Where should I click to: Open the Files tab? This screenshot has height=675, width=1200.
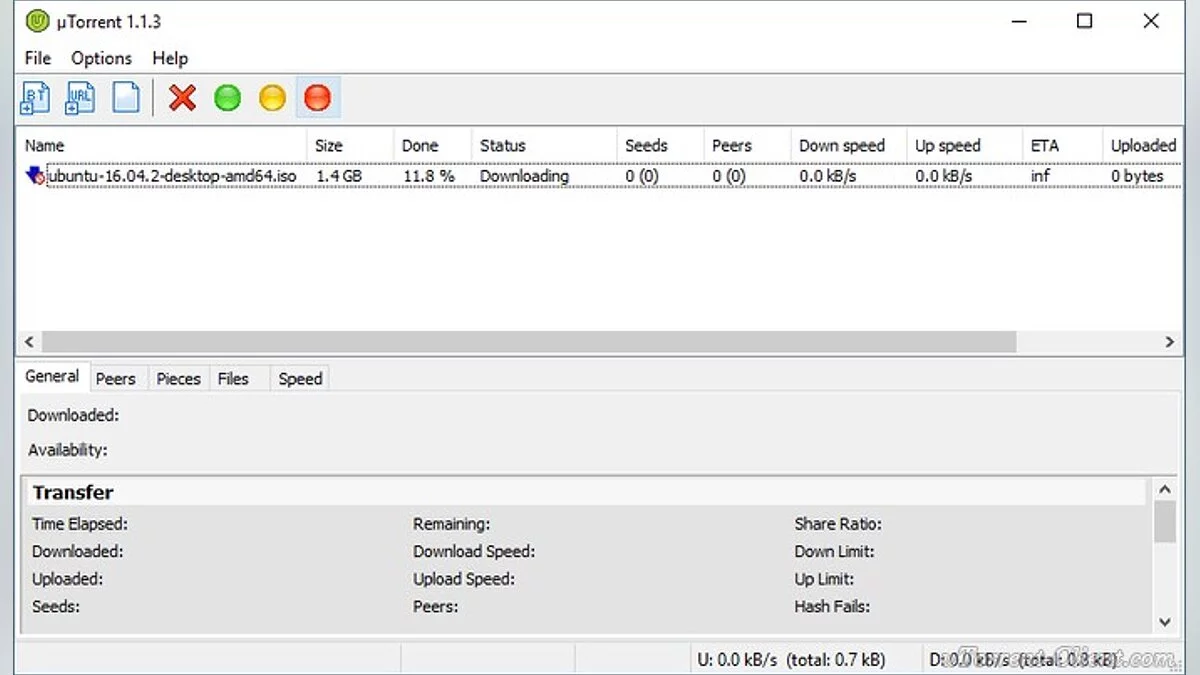click(x=233, y=379)
